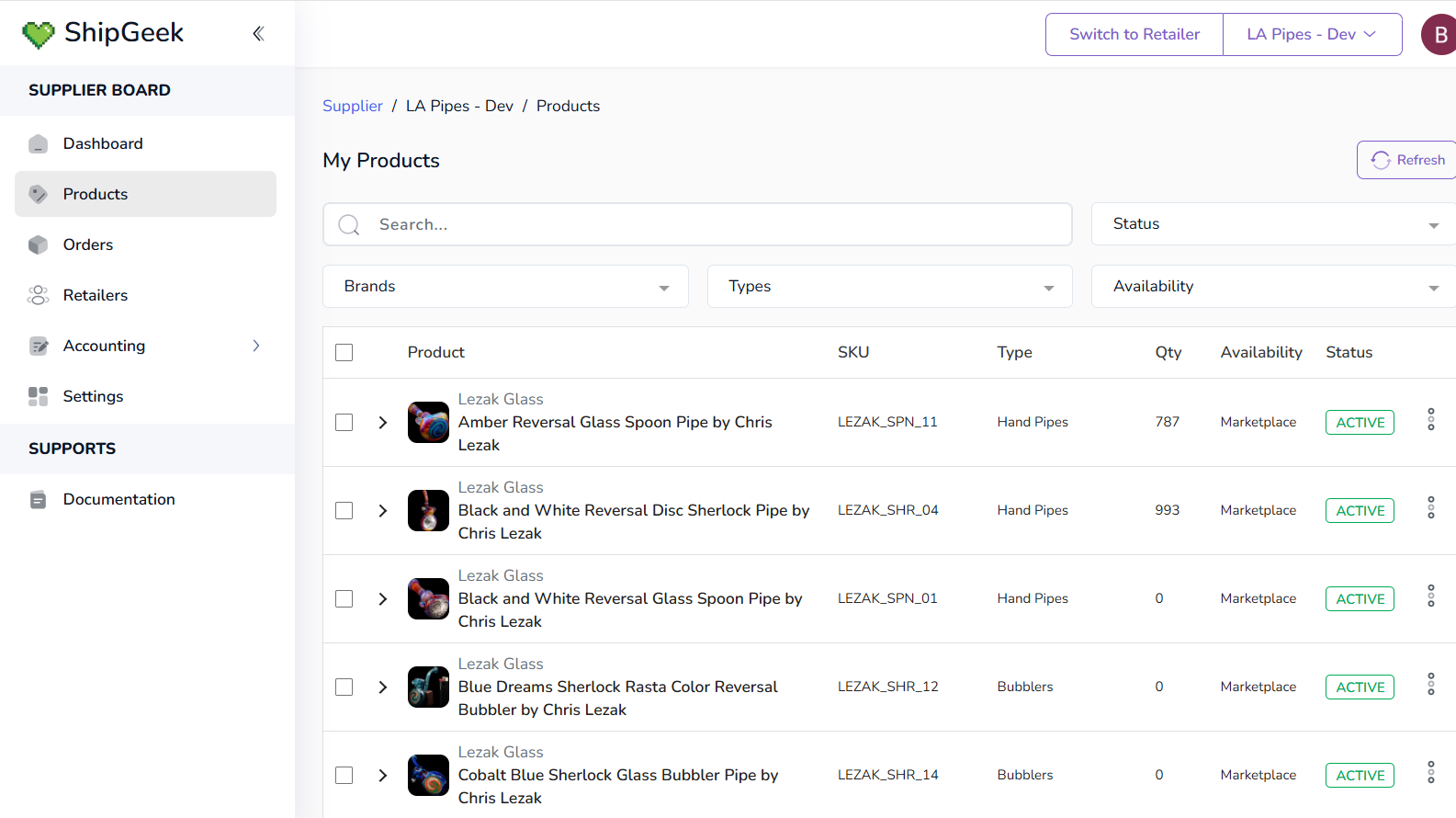Click the Amber Reversal Spoon Pipe thumbnail

[x=428, y=423]
